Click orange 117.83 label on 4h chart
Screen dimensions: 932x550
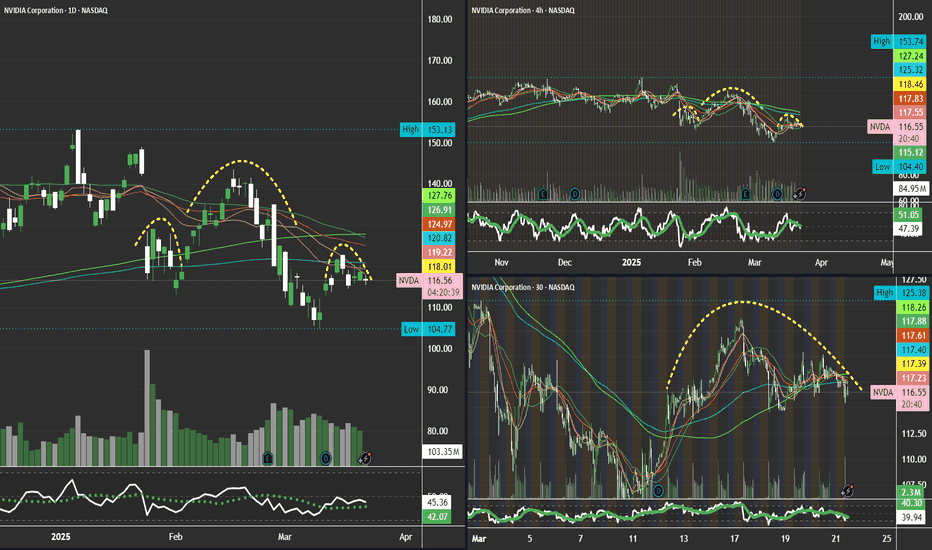(x=910, y=99)
